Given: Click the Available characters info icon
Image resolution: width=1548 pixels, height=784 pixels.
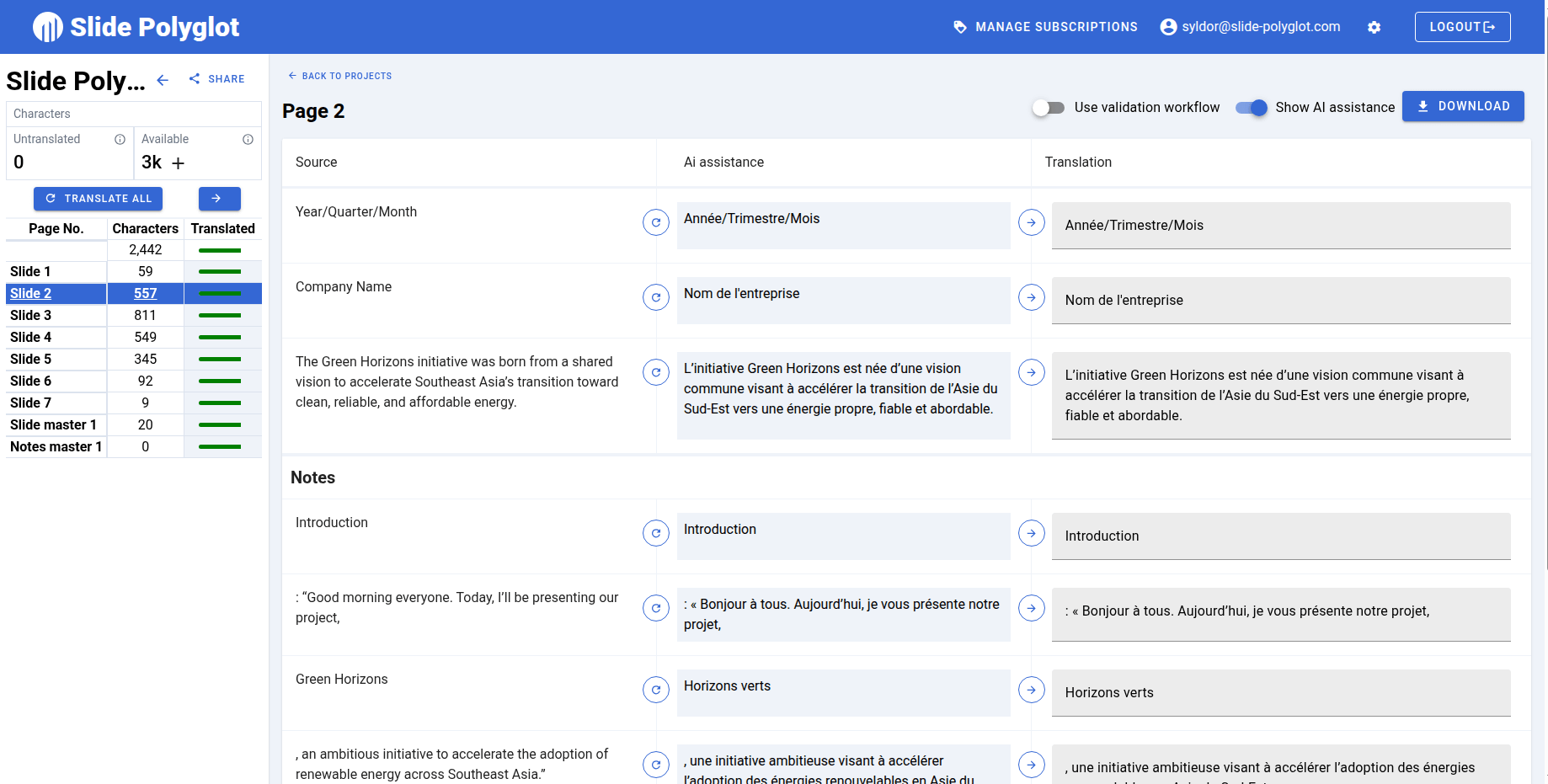Looking at the screenshot, I should coord(248,140).
